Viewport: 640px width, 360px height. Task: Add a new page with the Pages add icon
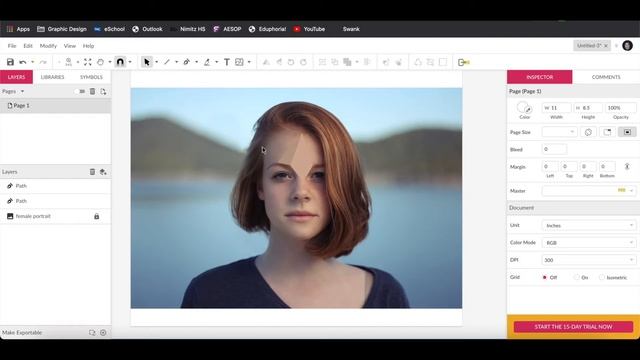coord(103,91)
